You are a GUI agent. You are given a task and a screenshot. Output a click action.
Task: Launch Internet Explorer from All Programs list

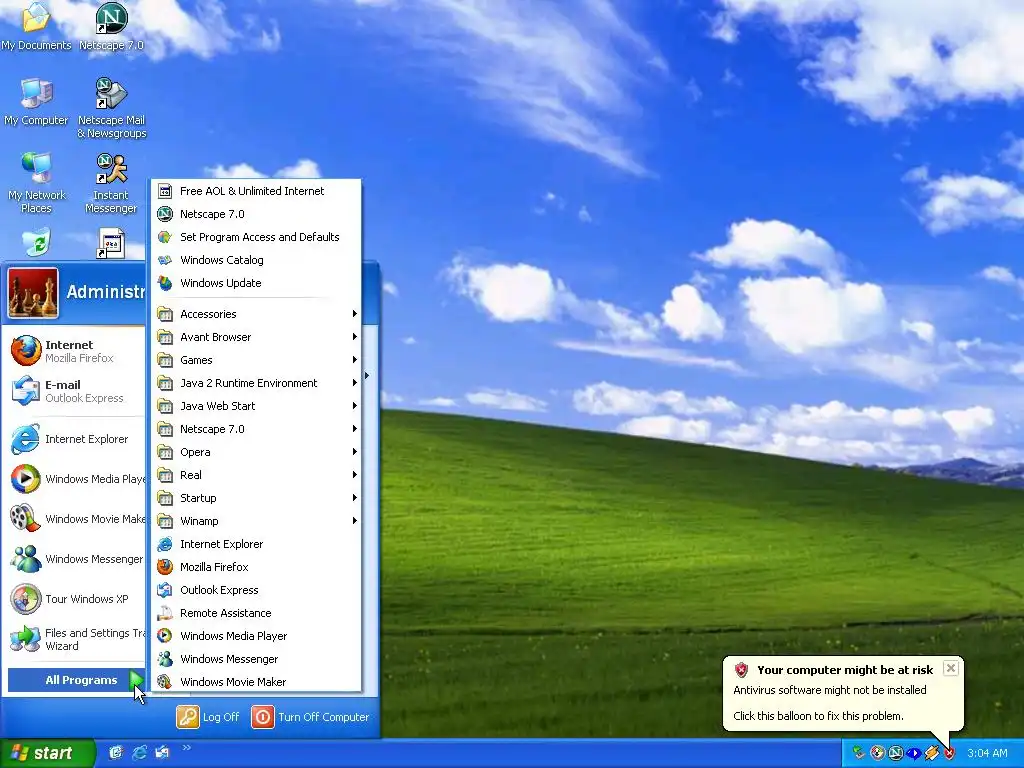(256, 544)
